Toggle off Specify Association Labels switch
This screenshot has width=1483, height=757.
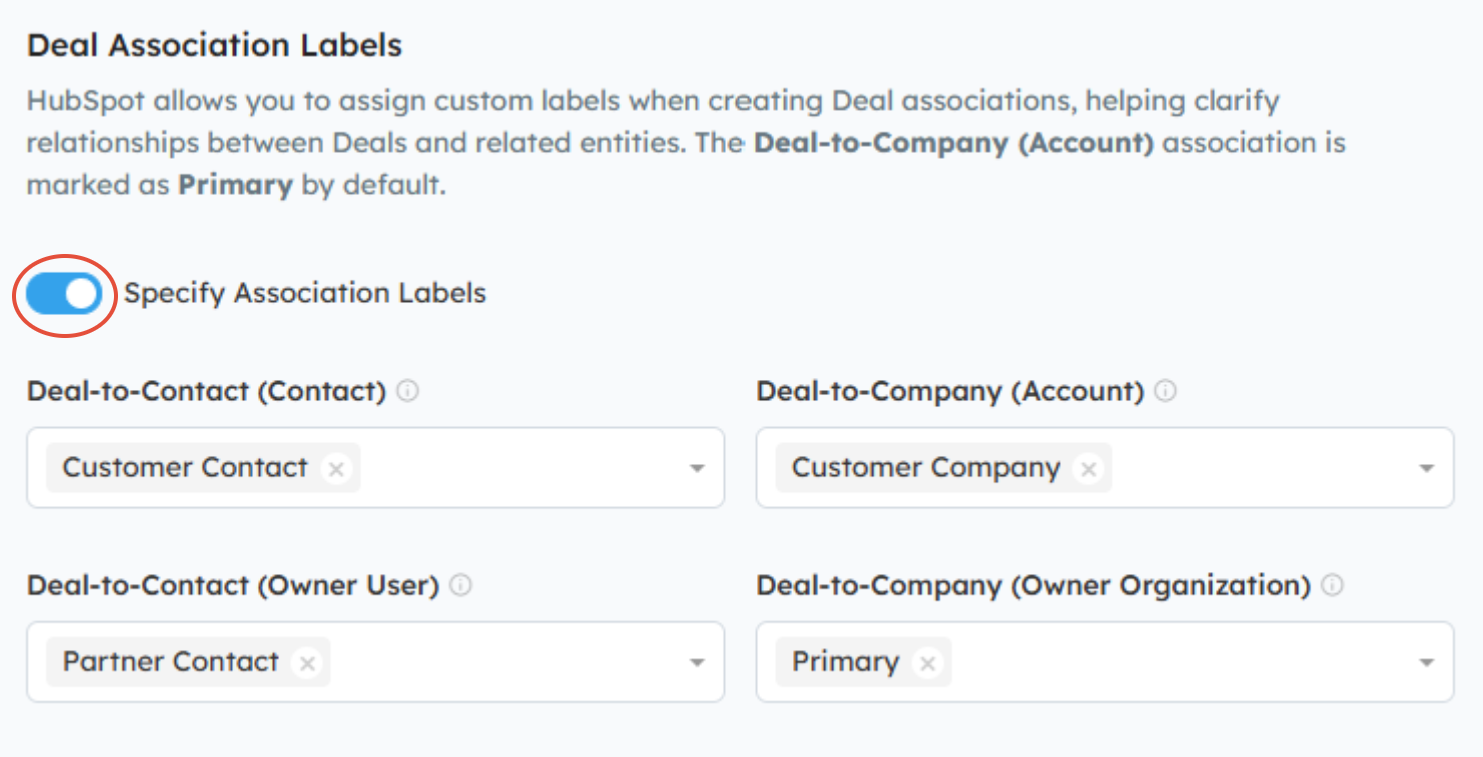tap(64, 294)
